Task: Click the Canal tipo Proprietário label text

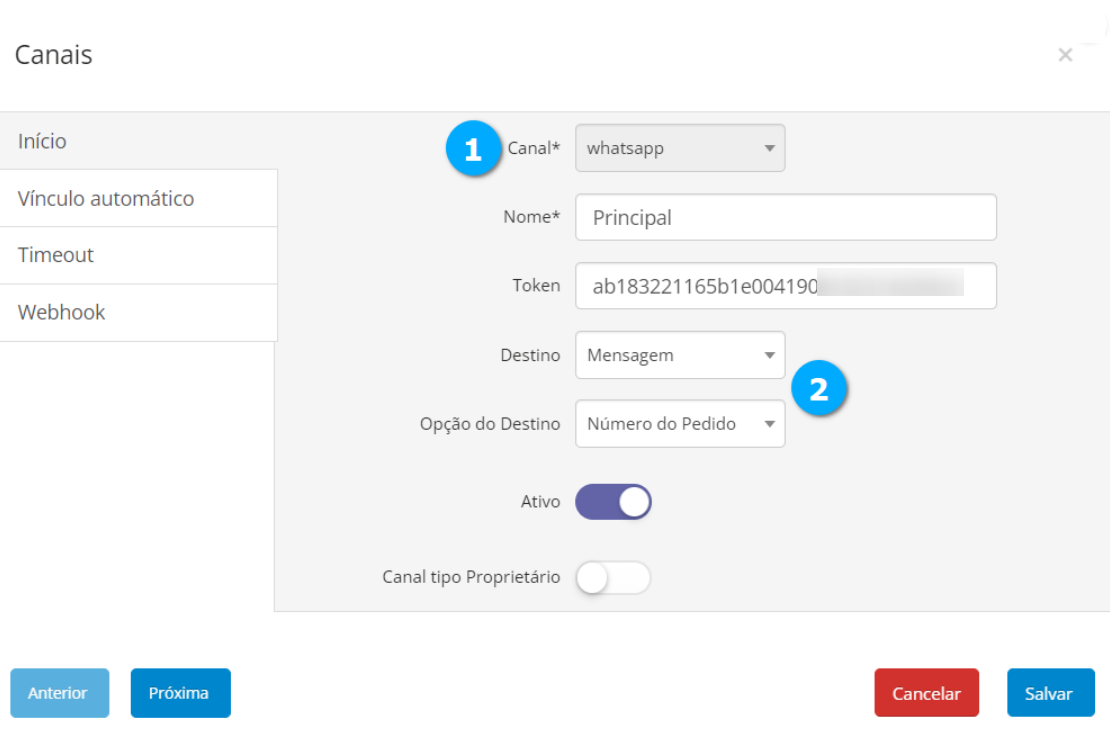Action: (471, 578)
